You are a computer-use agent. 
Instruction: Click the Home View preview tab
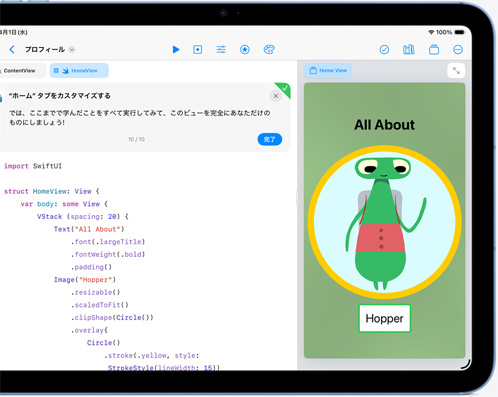[x=328, y=71]
